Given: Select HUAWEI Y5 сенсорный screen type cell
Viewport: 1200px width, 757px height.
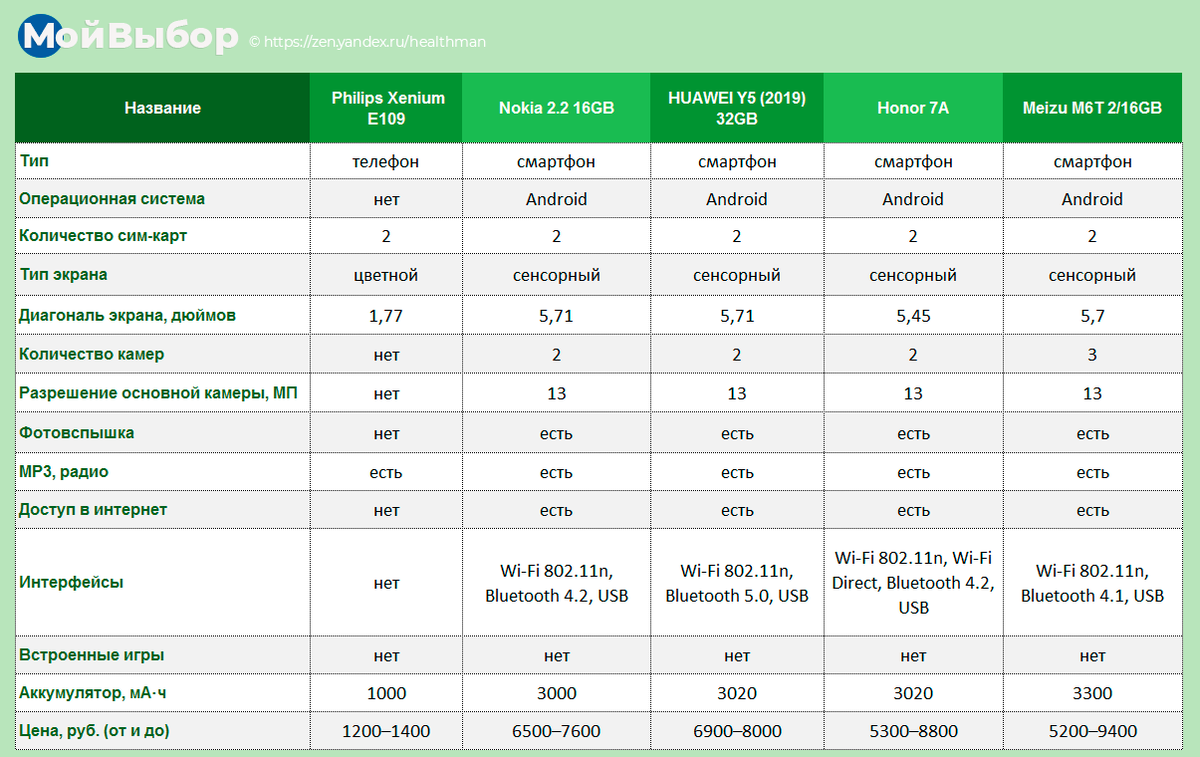Looking at the screenshot, I should [x=737, y=275].
